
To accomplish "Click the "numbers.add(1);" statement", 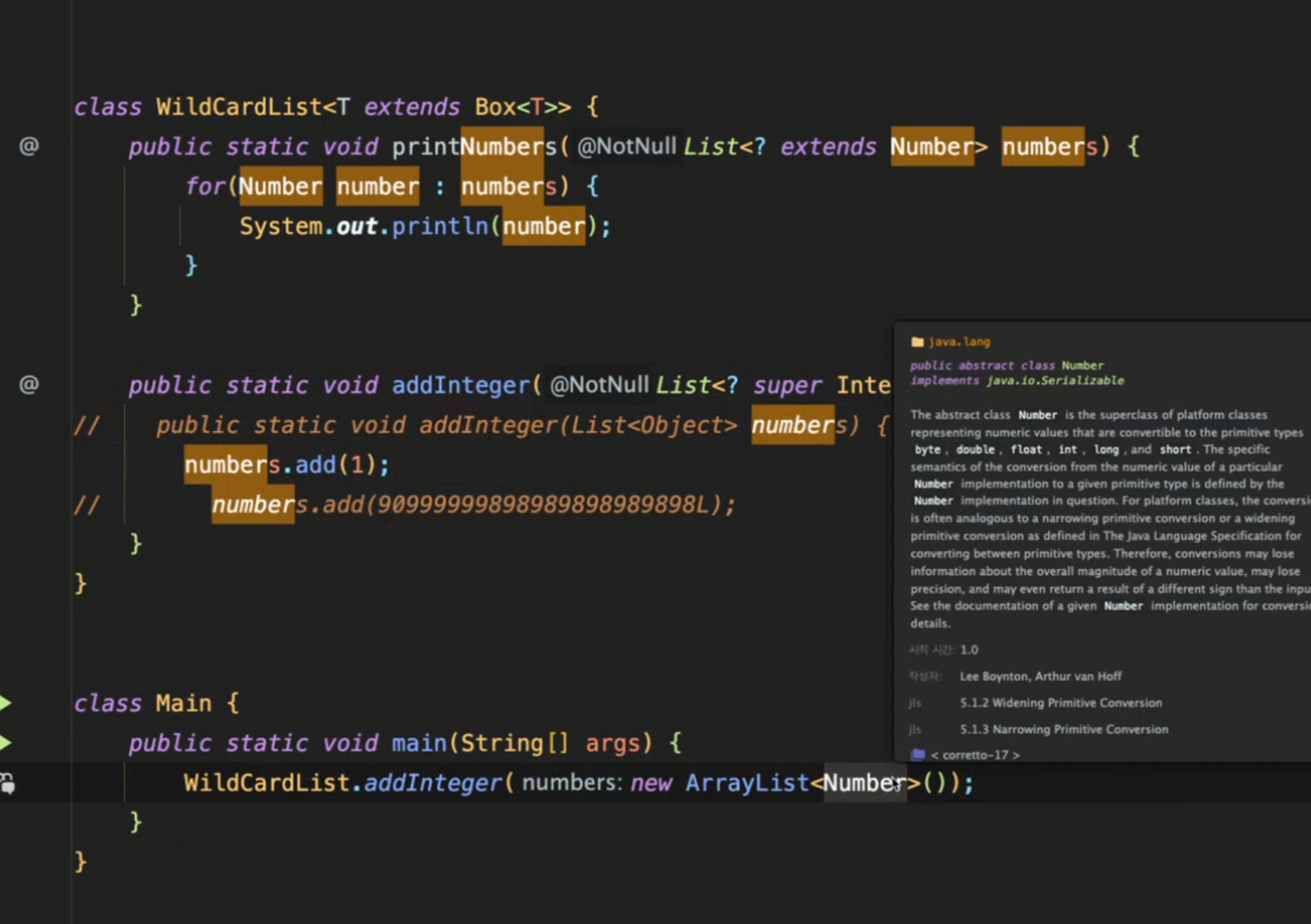I will (286, 465).
